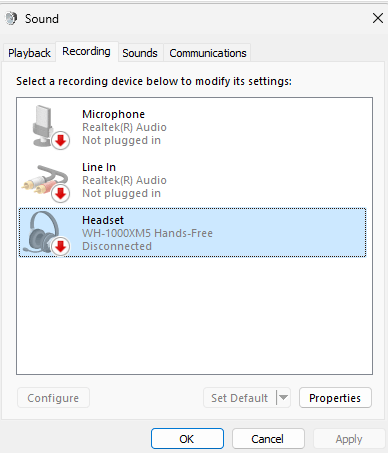Switch to the Communications tab
Image resolution: width=388 pixels, height=453 pixels.
tap(208, 53)
